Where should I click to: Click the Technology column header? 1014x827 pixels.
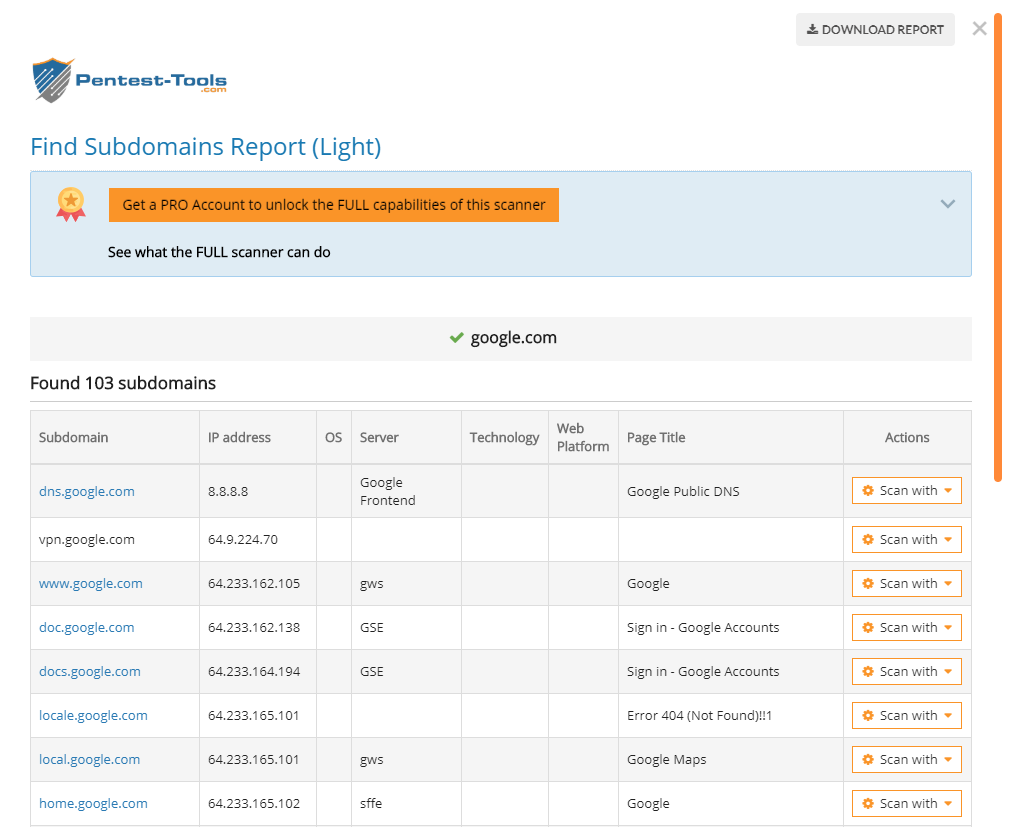[504, 438]
